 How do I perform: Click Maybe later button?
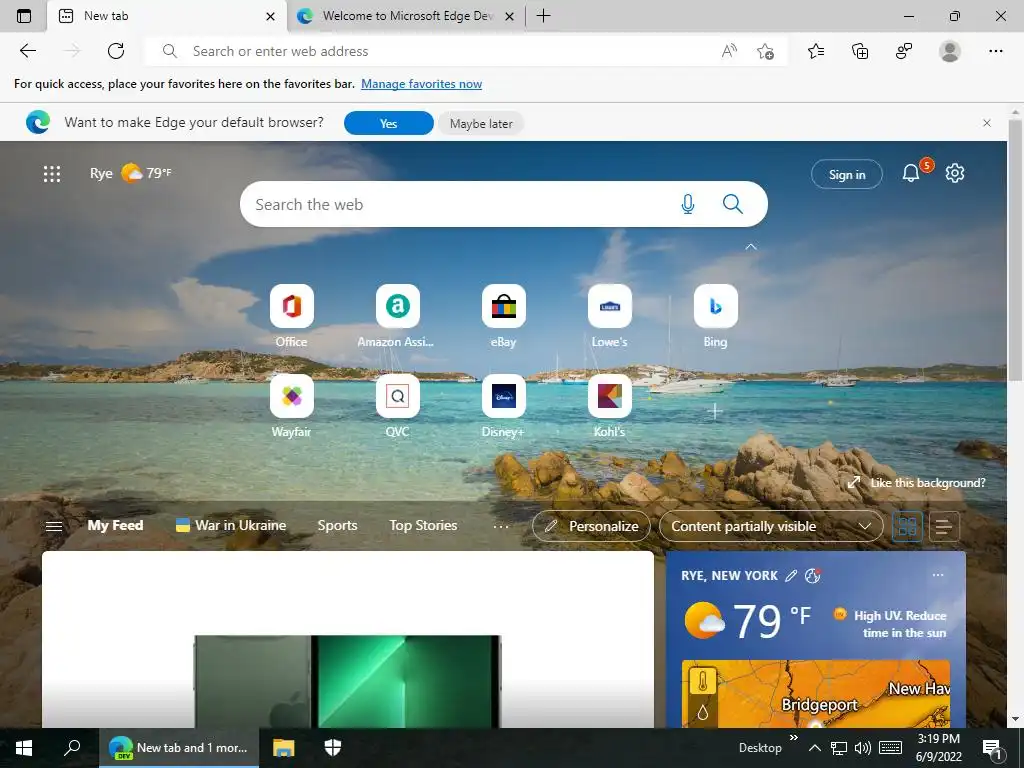tap(481, 123)
